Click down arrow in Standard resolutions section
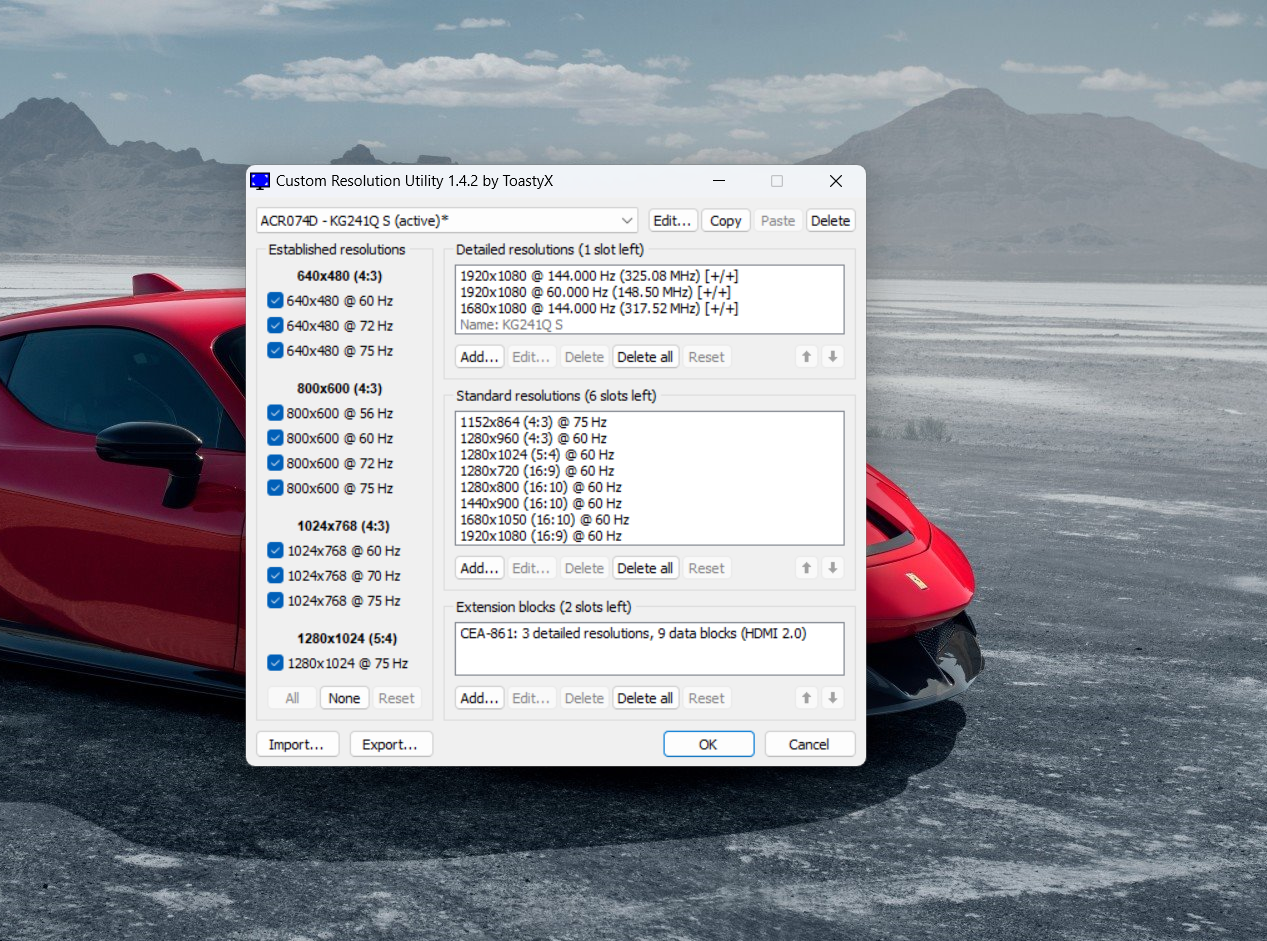 pyautogui.click(x=832, y=568)
